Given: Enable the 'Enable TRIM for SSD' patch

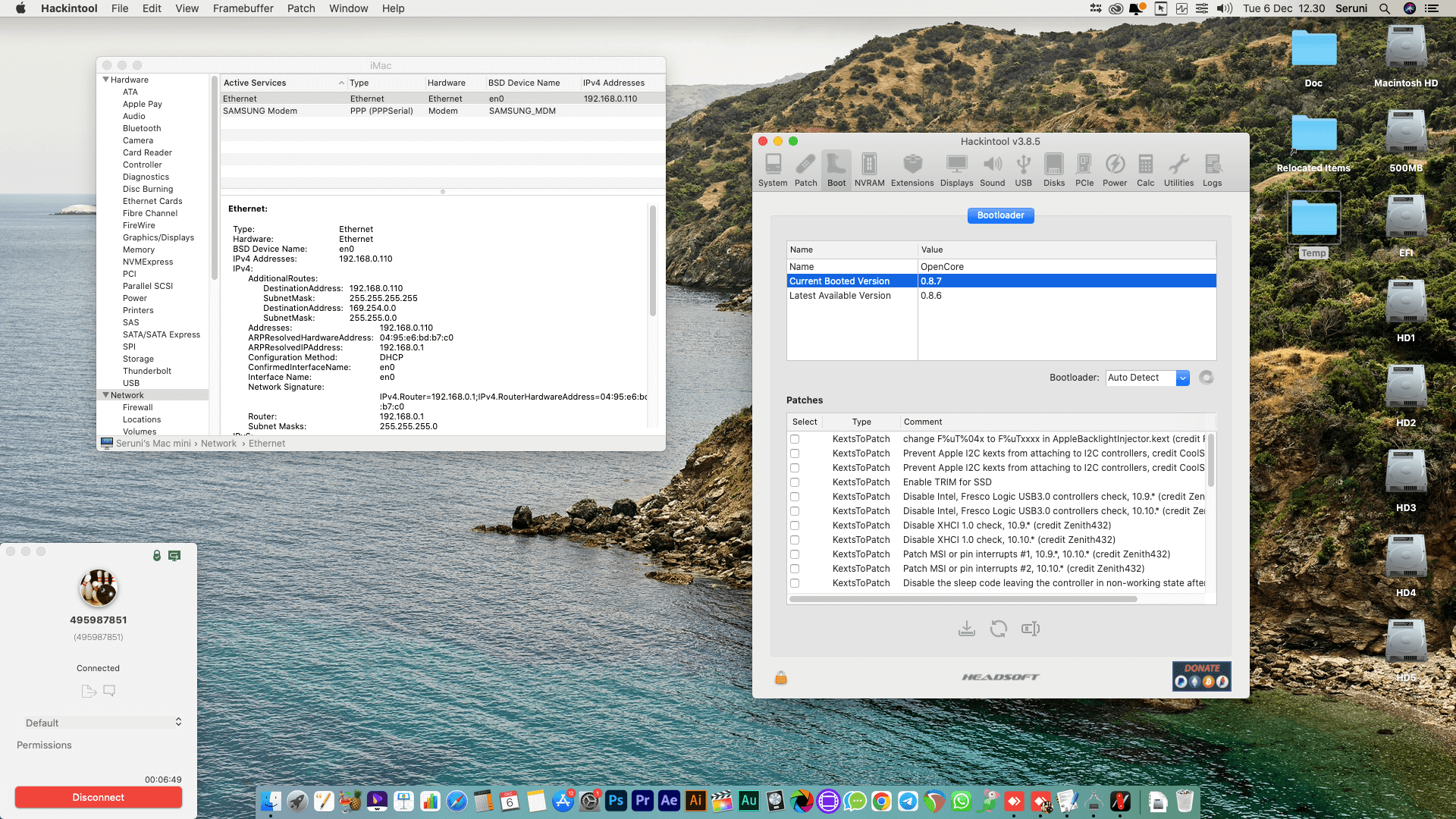Looking at the screenshot, I should tap(794, 482).
